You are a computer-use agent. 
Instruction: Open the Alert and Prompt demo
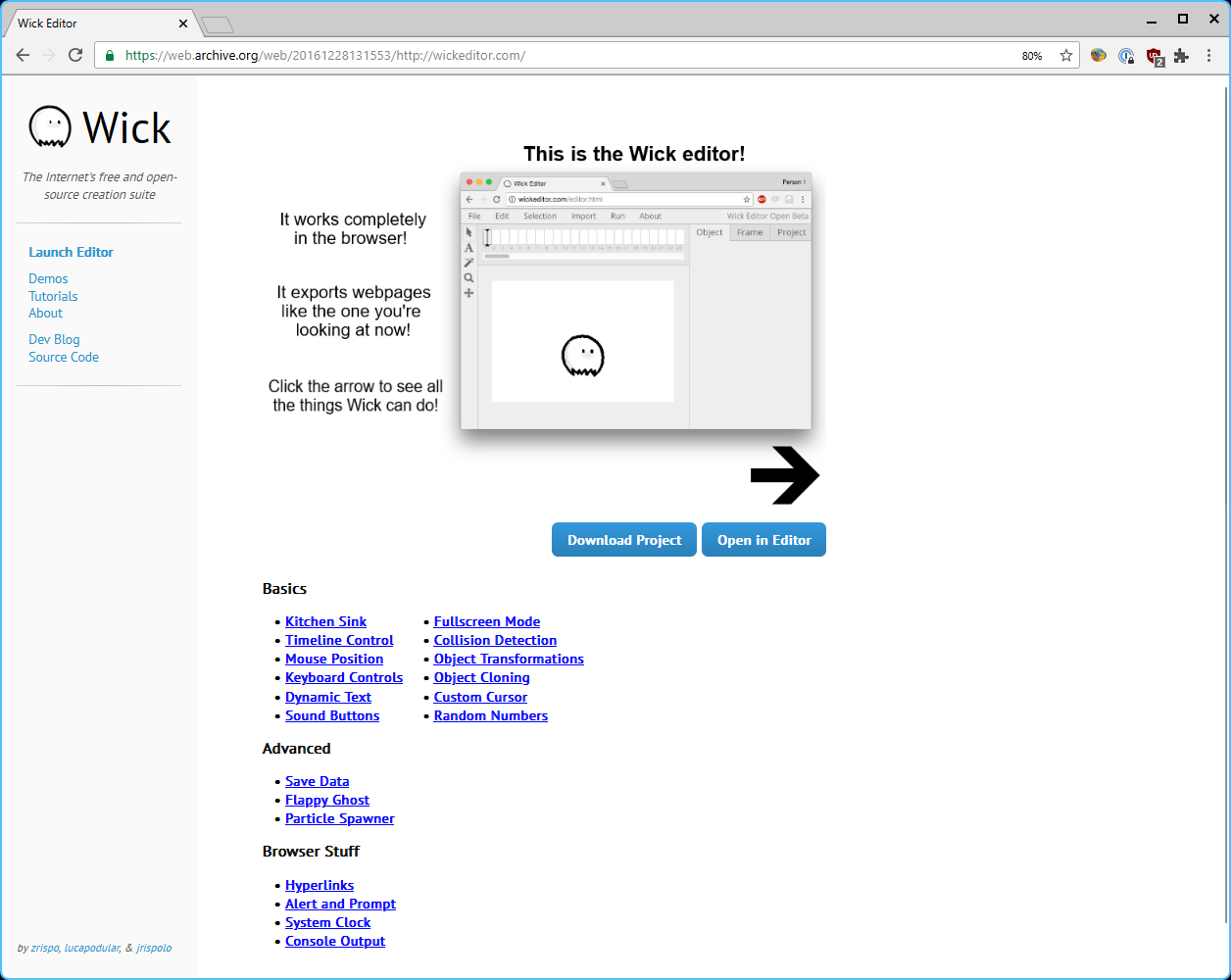click(x=340, y=904)
